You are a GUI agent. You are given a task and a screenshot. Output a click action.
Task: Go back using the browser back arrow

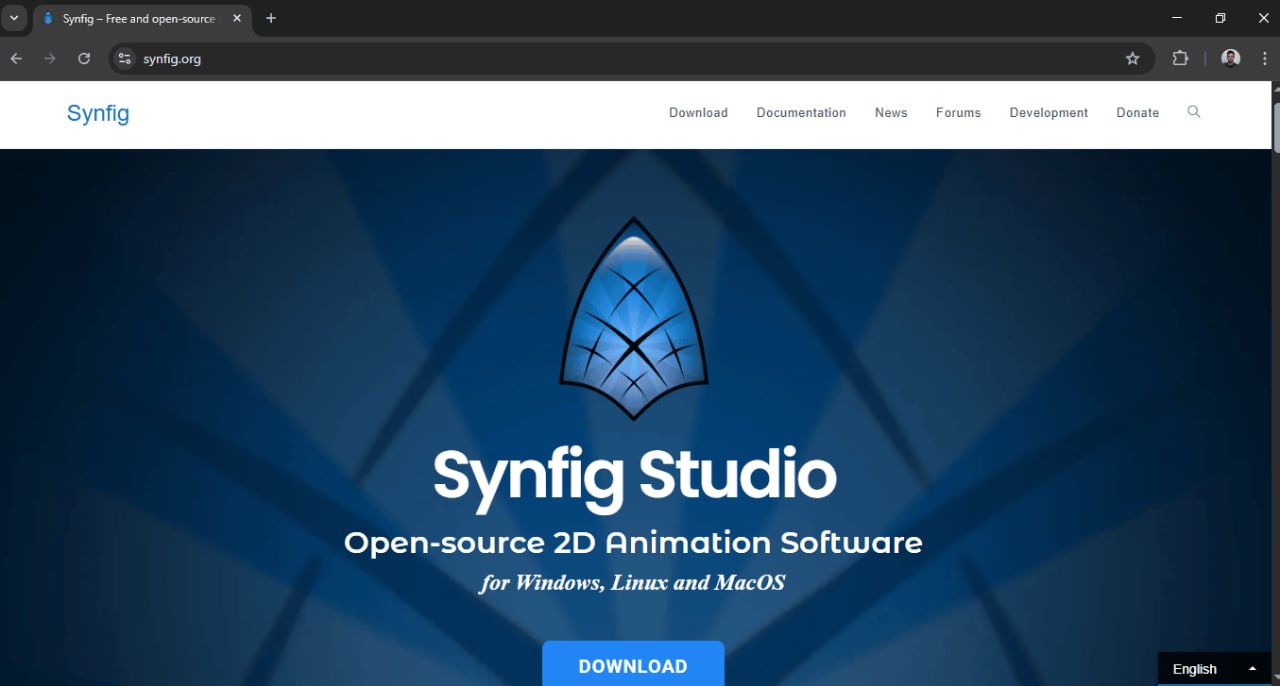point(16,58)
